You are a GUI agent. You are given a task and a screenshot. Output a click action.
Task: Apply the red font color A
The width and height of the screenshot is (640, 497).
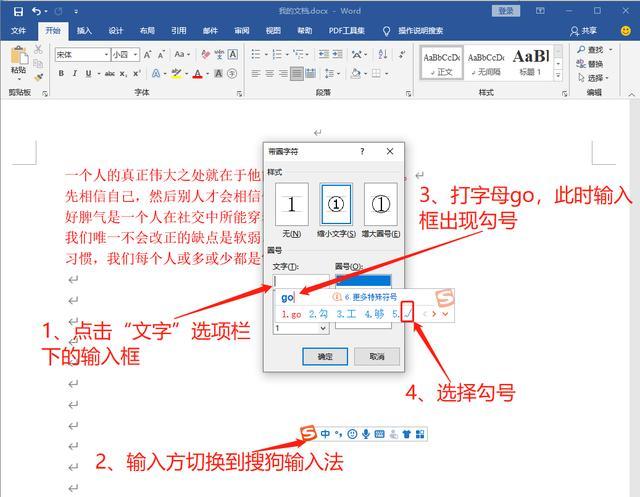[x=198, y=74]
